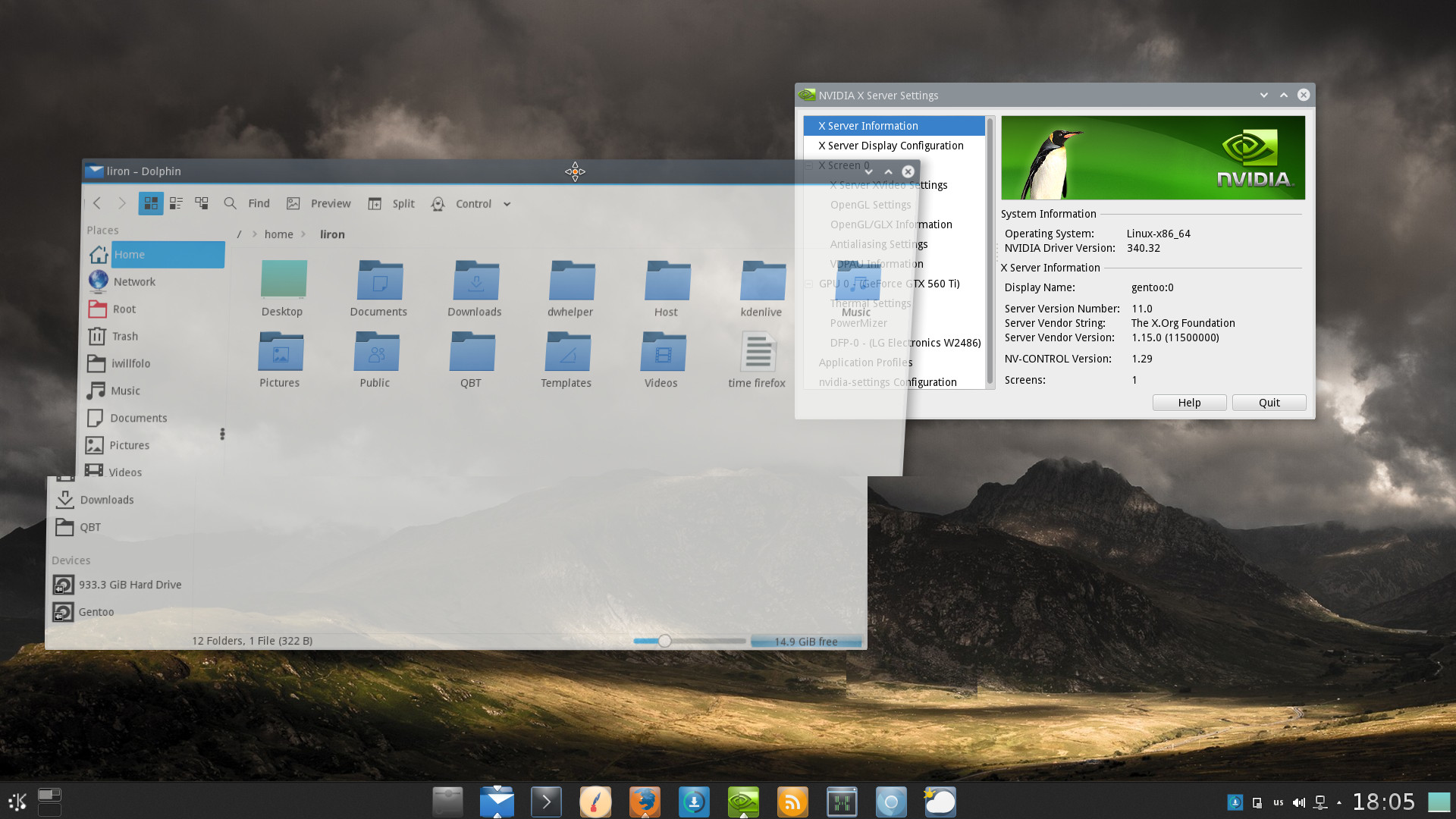
Task: Click the root slash in Dolphin breadcrumb
Action: click(239, 234)
